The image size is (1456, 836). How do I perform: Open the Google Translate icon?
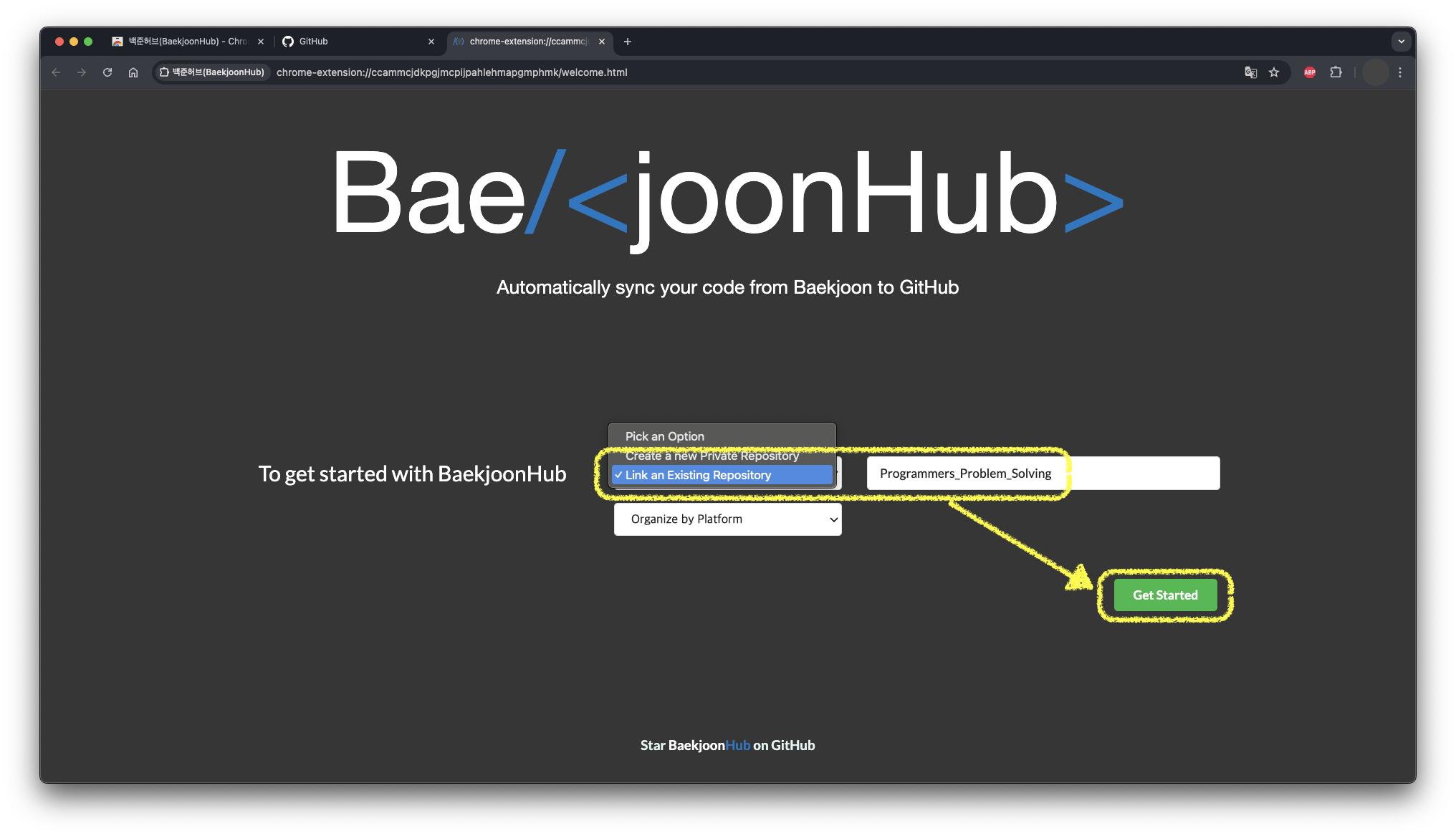click(x=1251, y=72)
